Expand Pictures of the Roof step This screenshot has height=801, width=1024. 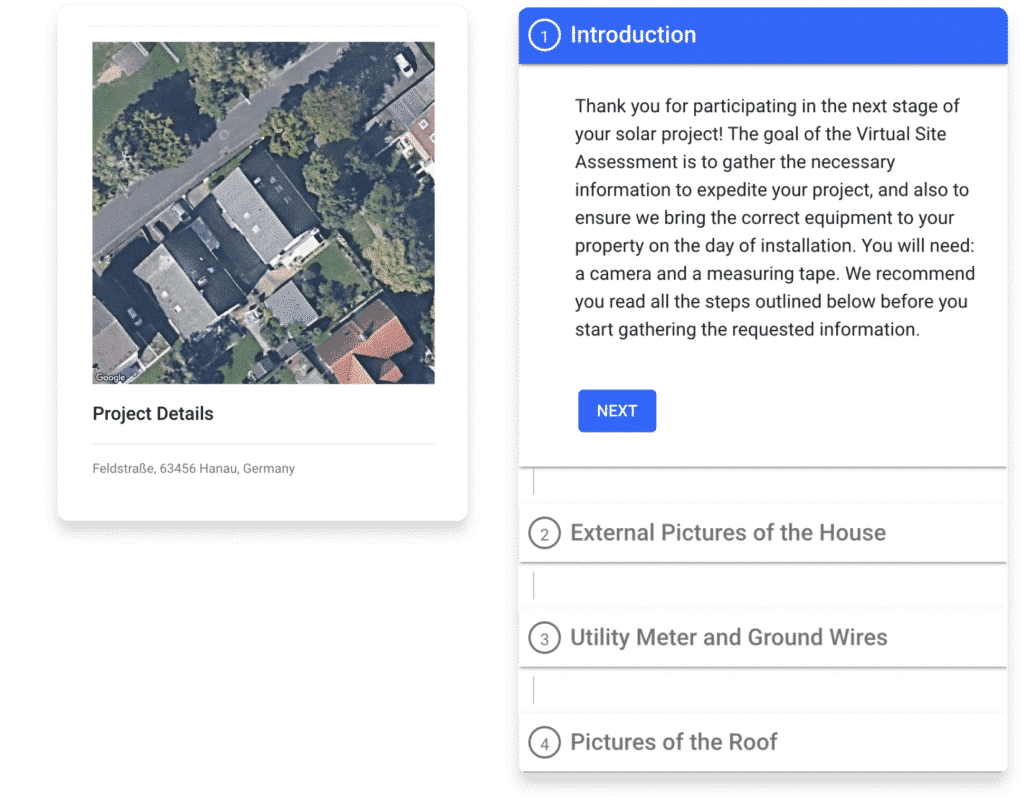coord(763,742)
